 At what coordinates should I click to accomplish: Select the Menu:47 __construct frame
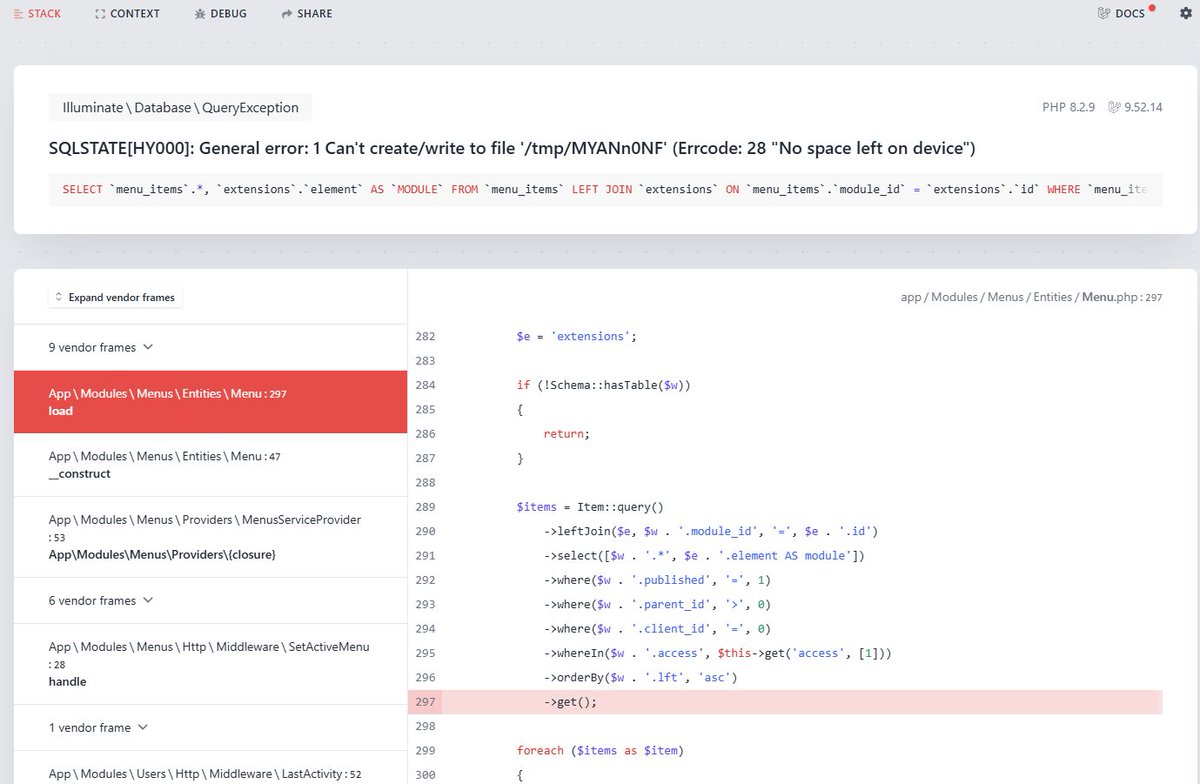tap(210, 465)
